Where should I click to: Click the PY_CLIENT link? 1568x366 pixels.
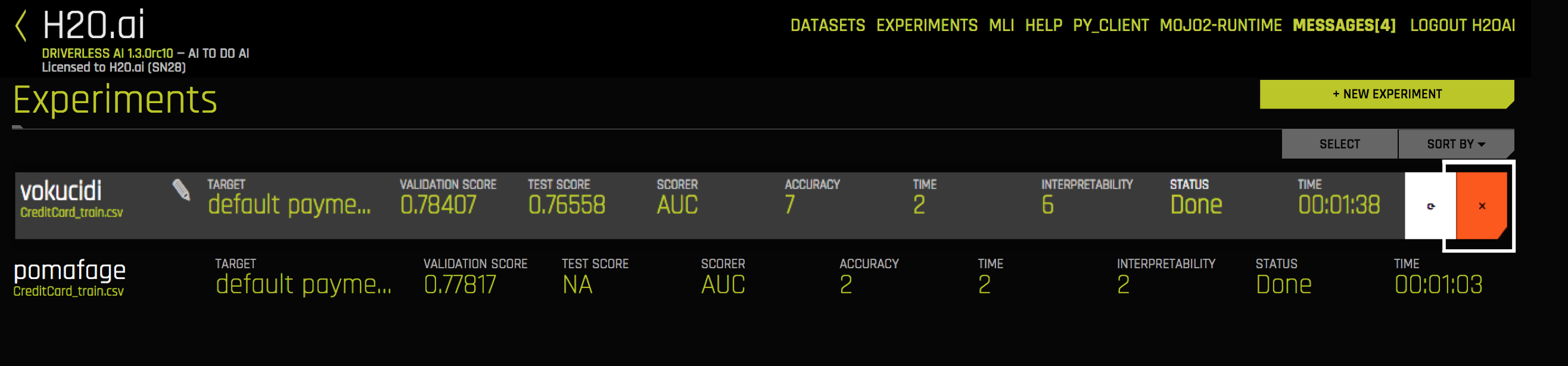coord(1110,26)
